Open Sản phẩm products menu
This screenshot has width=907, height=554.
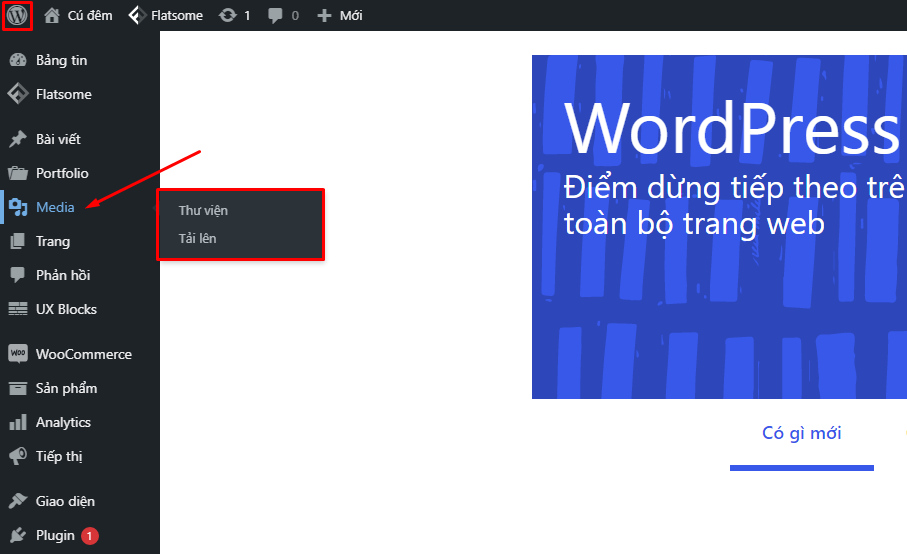[x=67, y=388]
